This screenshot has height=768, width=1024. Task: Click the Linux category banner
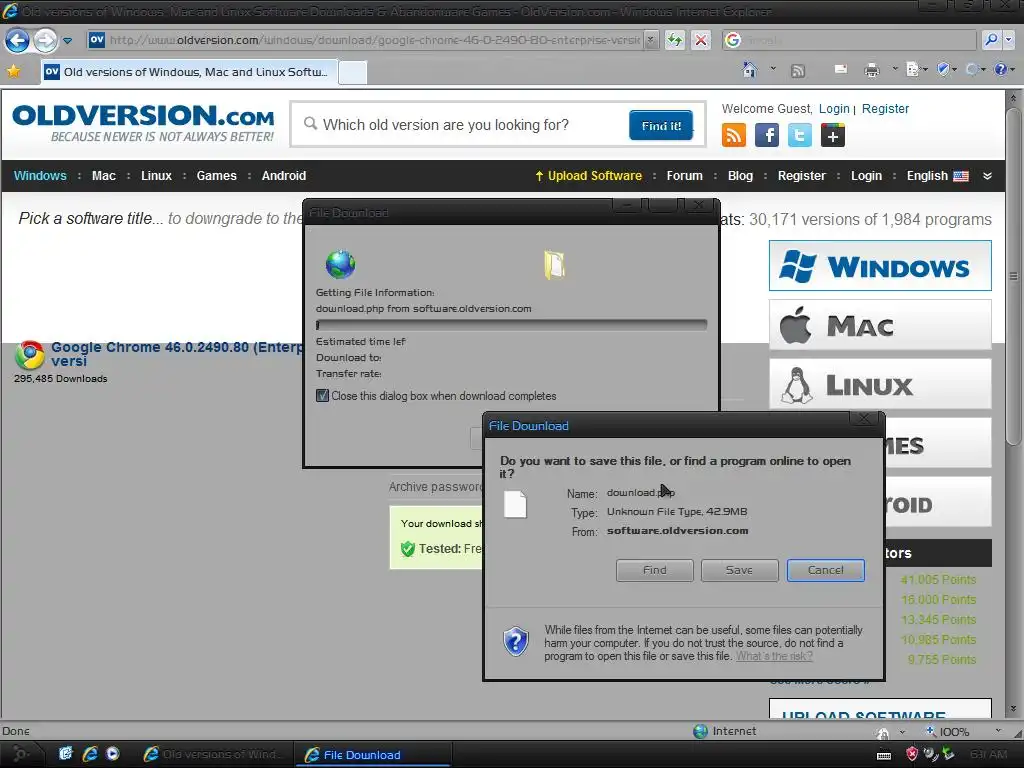(880, 384)
